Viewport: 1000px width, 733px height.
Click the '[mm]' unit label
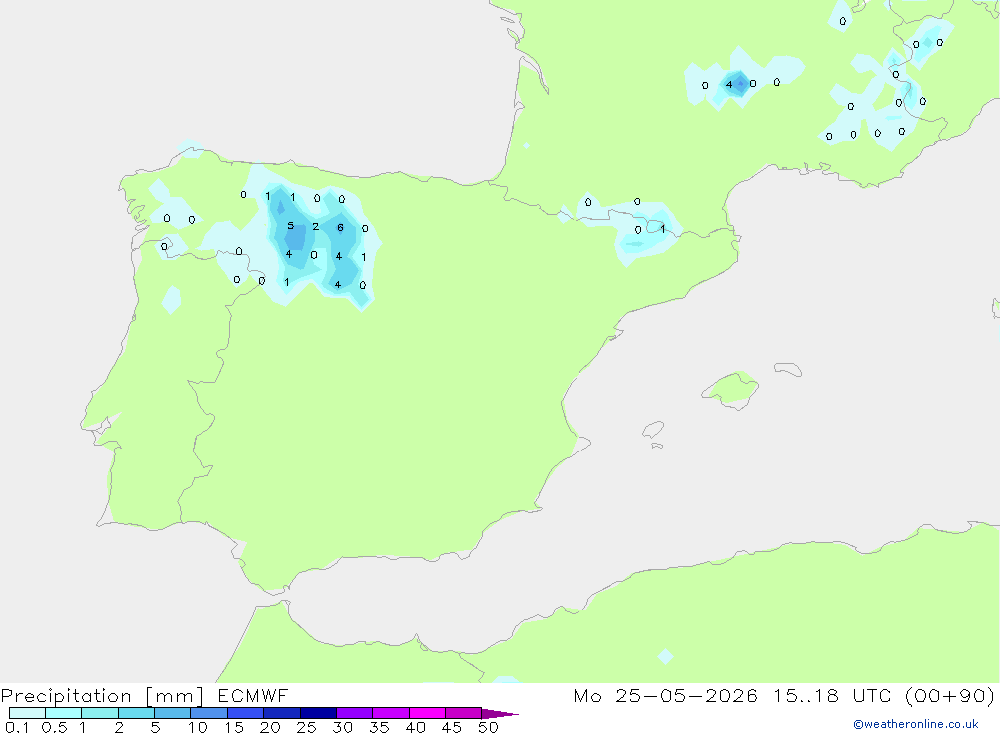(174, 696)
